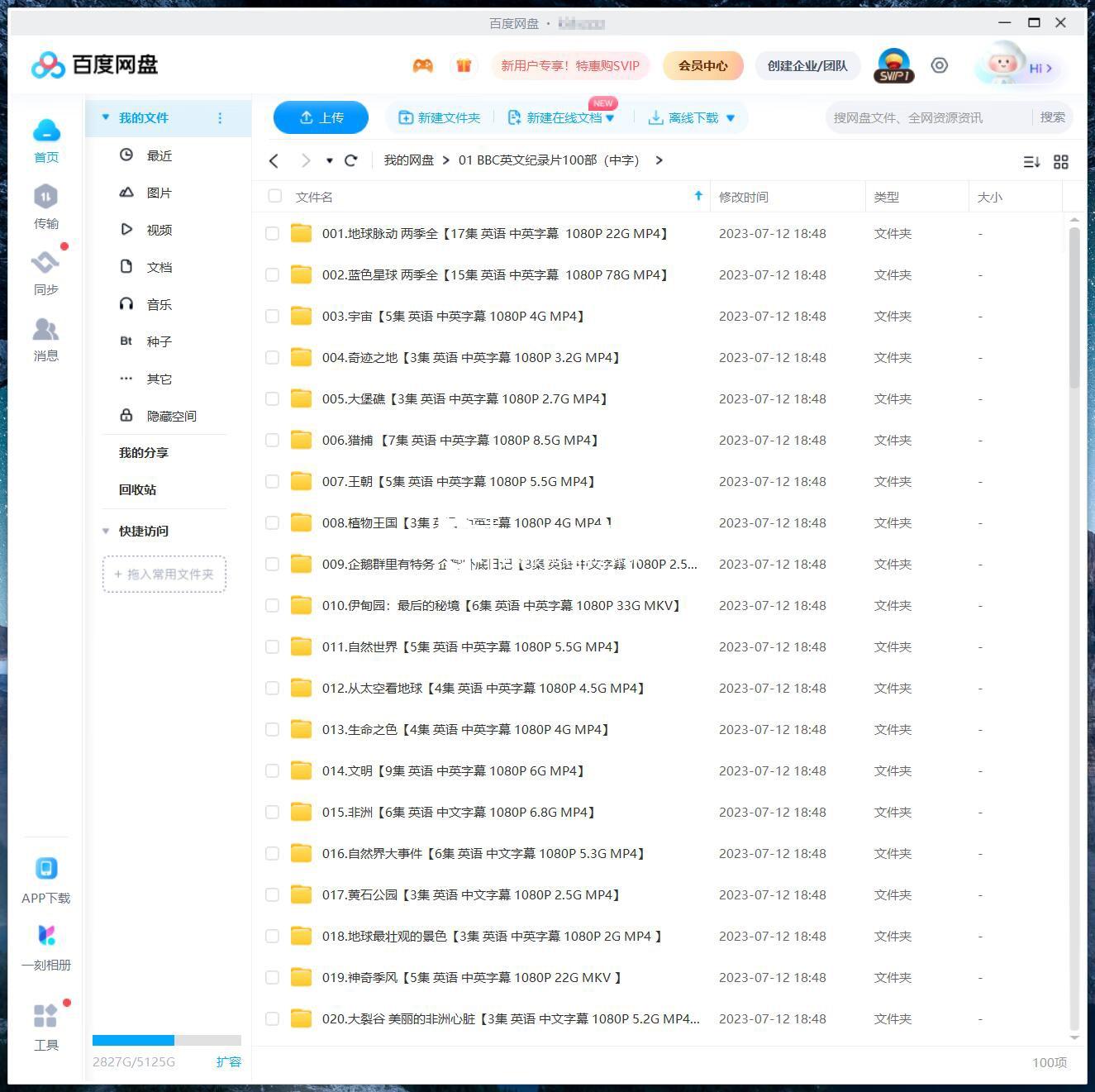Expand the 离线下载 dropdown arrow
Image resolution: width=1095 pixels, height=1092 pixels.
tap(731, 118)
